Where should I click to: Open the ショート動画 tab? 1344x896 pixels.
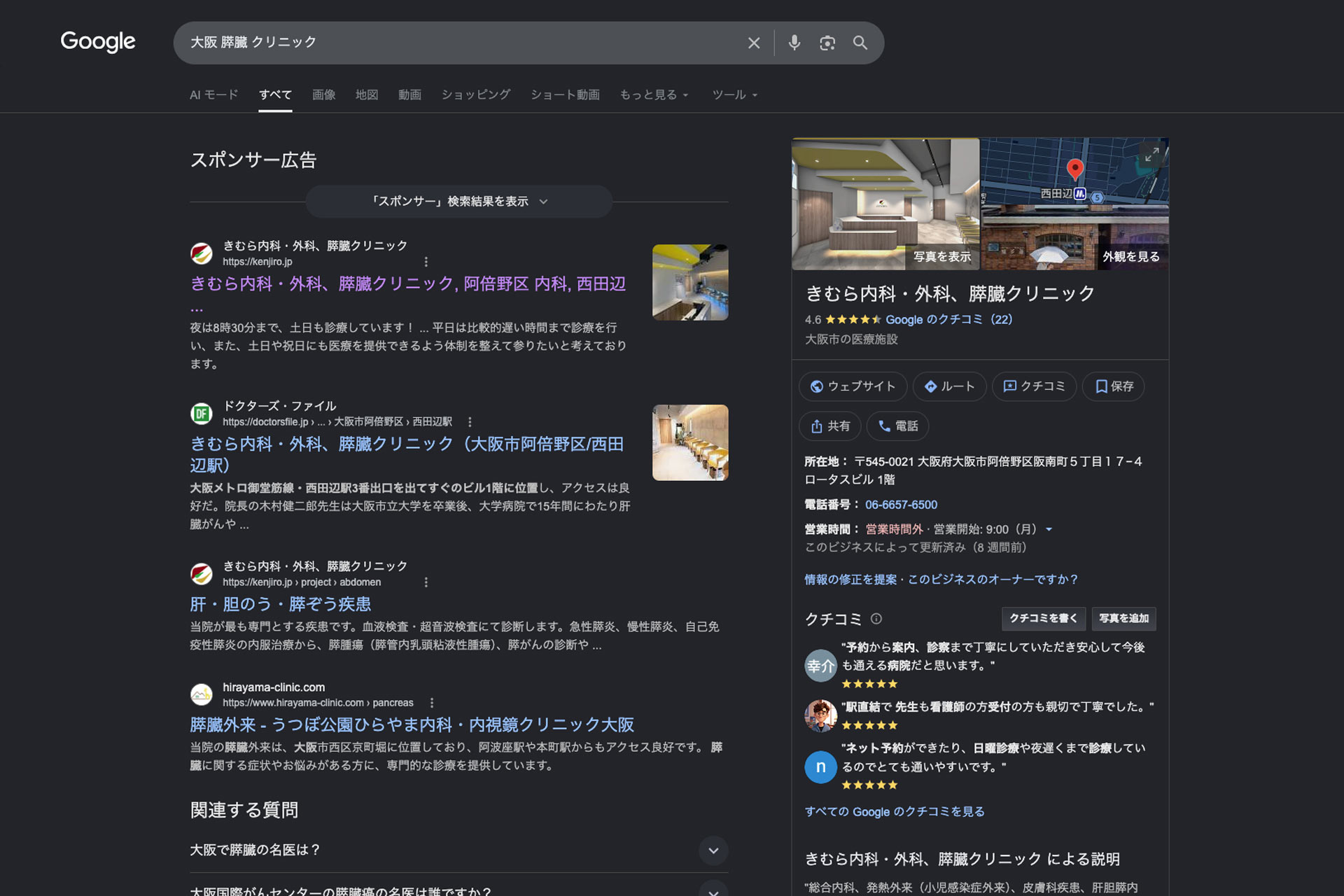(565, 94)
